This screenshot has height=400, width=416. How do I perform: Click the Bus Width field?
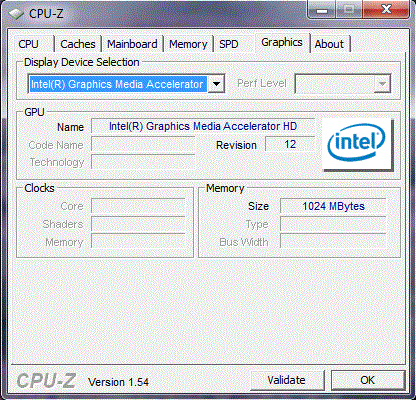[x=333, y=242]
